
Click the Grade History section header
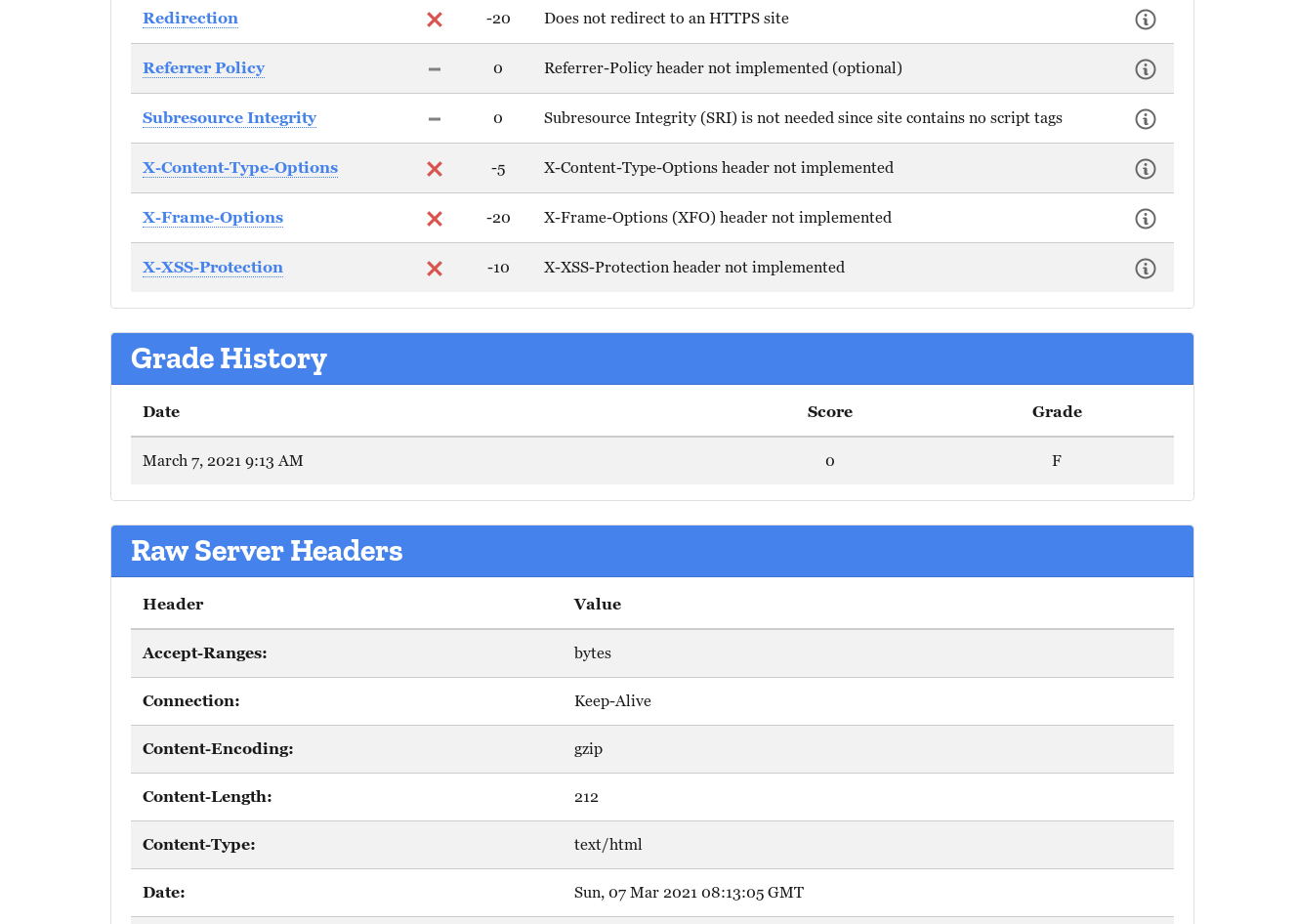coord(229,358)
